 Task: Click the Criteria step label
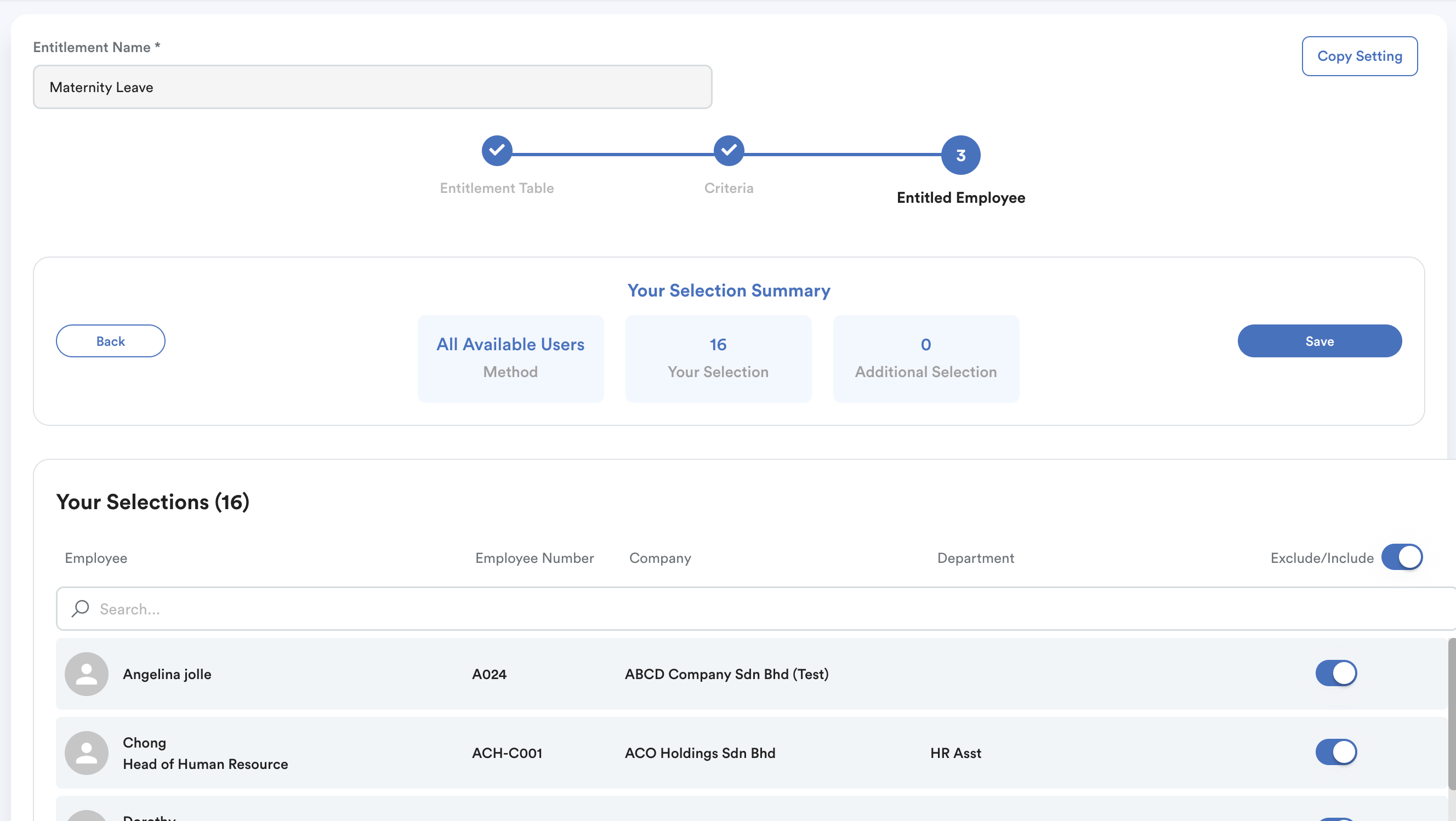728,188
